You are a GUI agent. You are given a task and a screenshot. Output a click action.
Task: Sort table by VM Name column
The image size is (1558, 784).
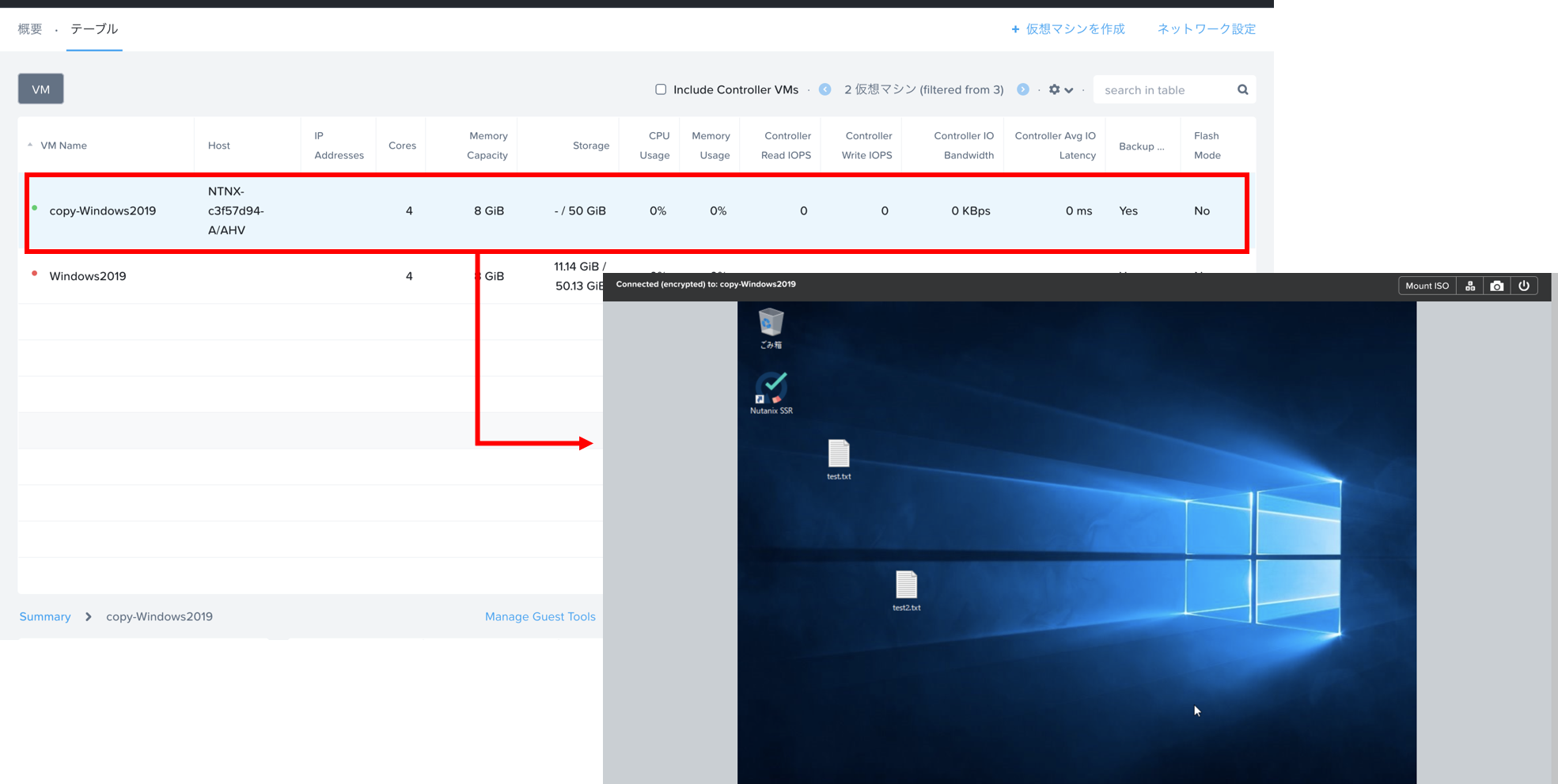(x=63, y=146)
